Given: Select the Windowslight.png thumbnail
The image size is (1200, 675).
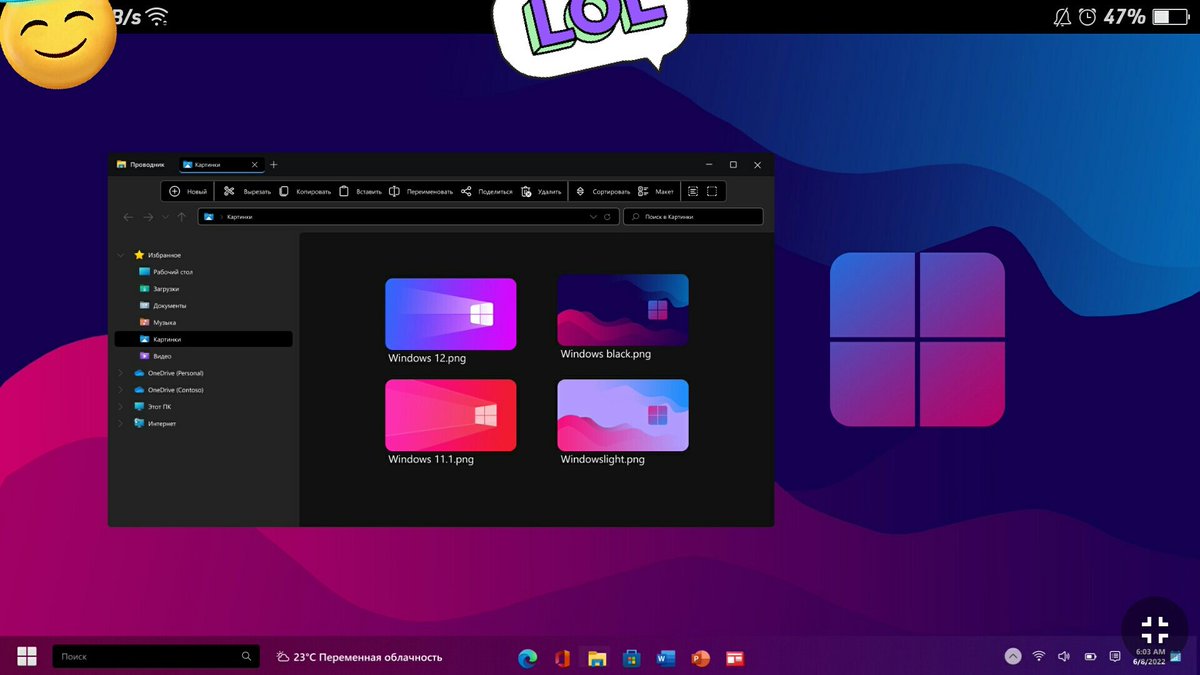Looking at the screenshot, I should coord(623,415).
